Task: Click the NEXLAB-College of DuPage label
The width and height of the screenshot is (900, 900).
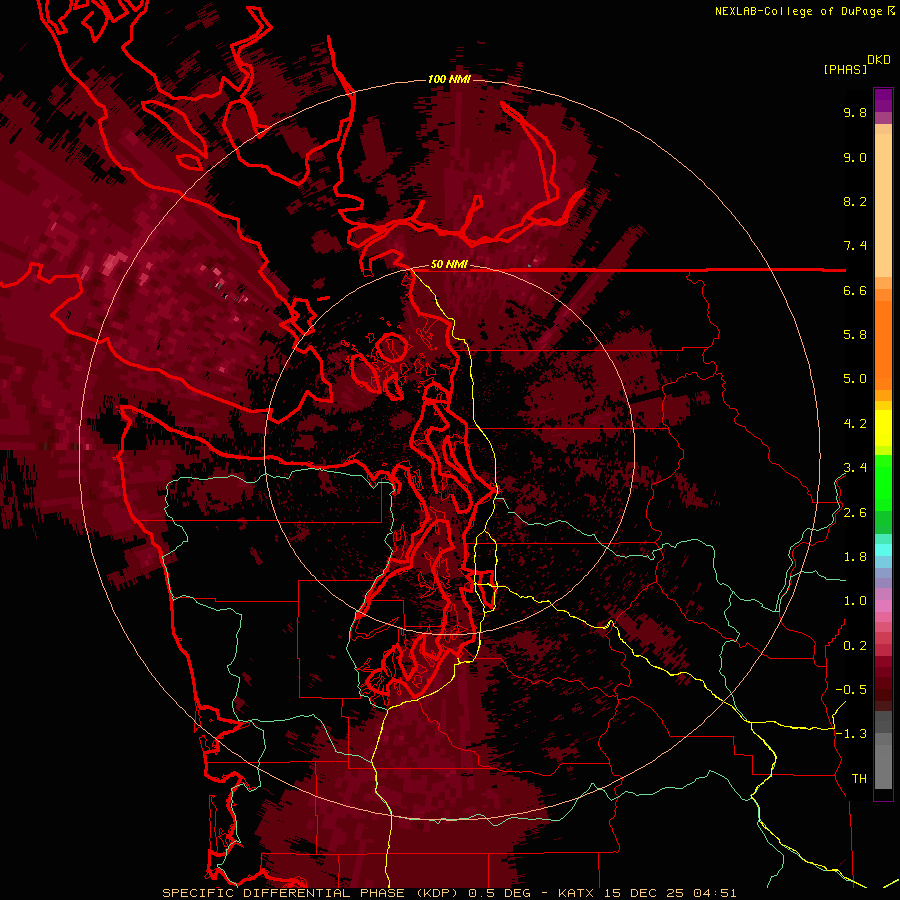Action: [798, 11]
